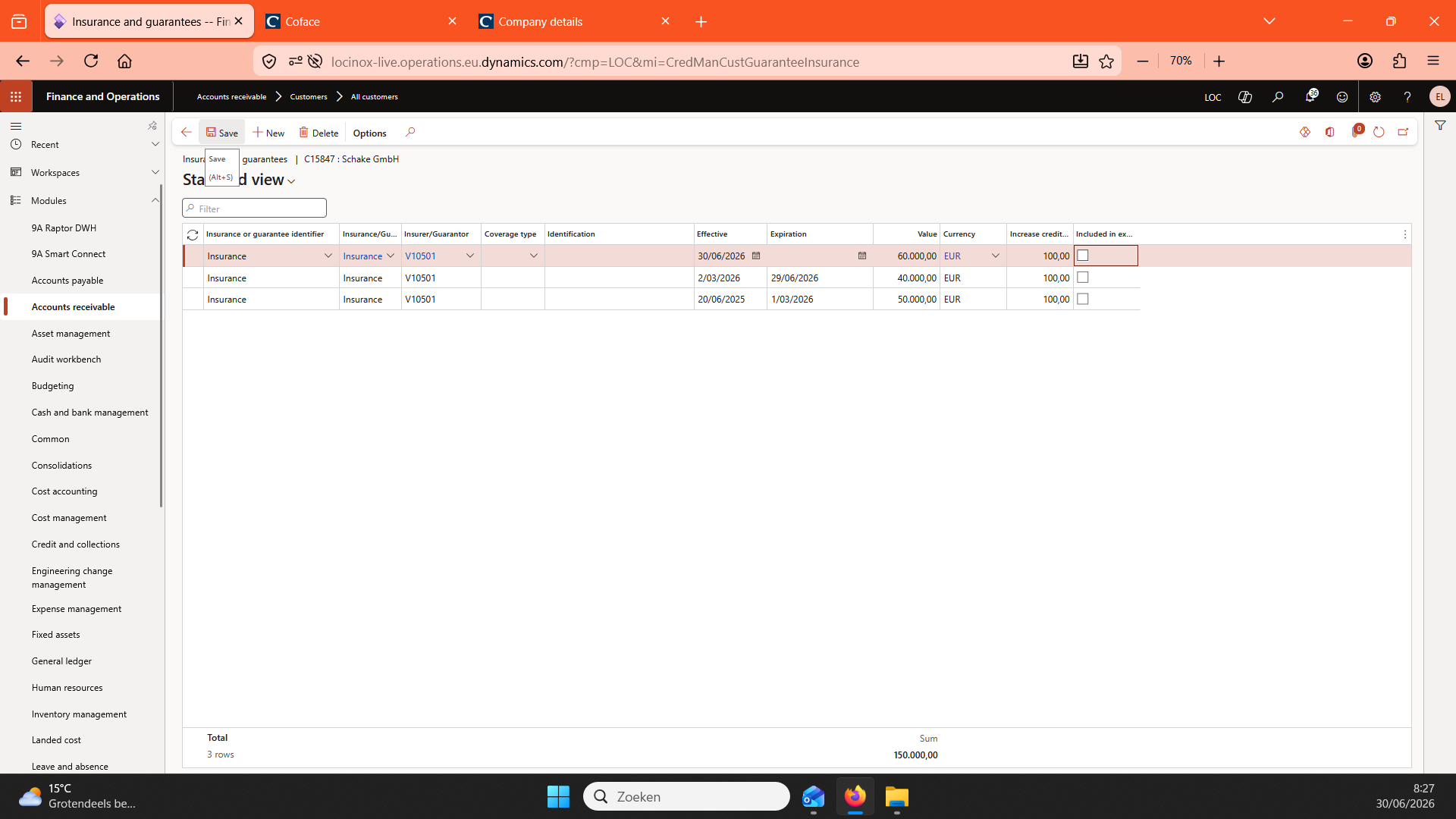Expand the Coverage type dropdown in first row

pyautogui.click(x=534, y=256)
